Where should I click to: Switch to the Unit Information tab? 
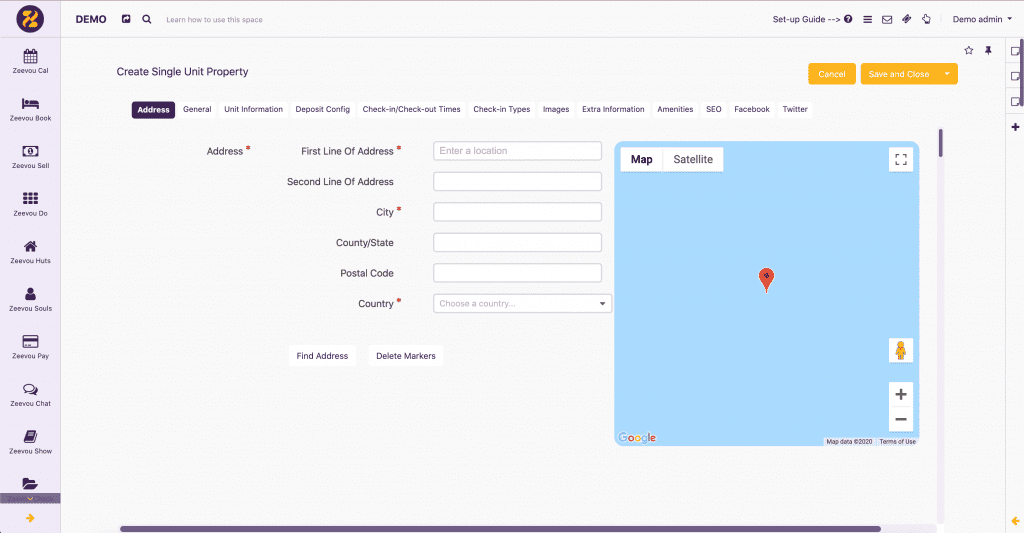point(253,109)
